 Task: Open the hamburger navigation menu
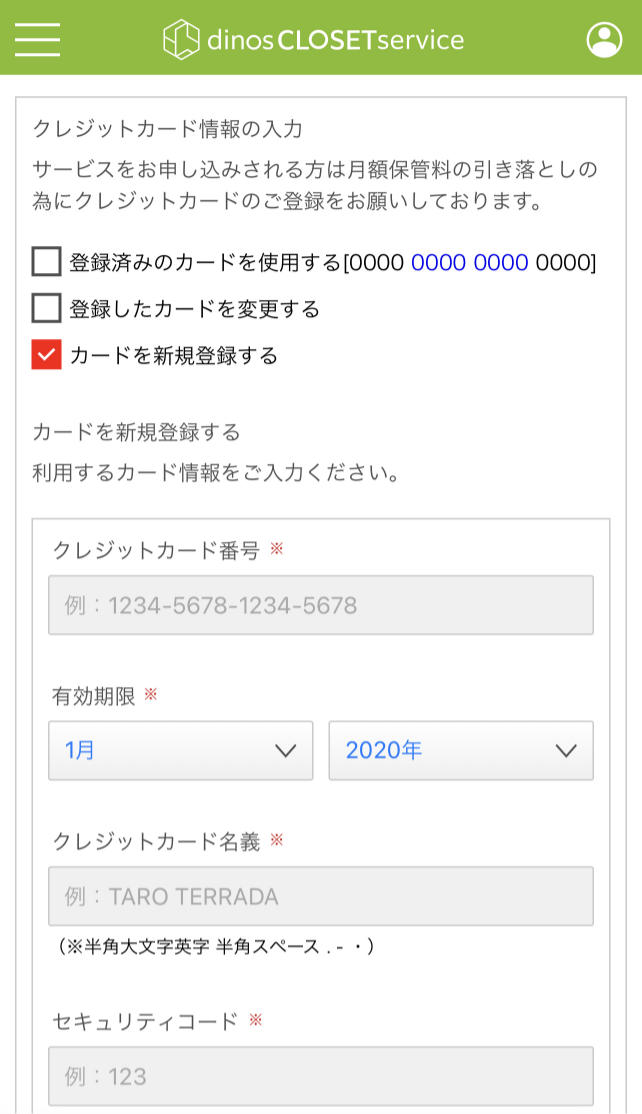pyautogui.click(x=37, y=40)
